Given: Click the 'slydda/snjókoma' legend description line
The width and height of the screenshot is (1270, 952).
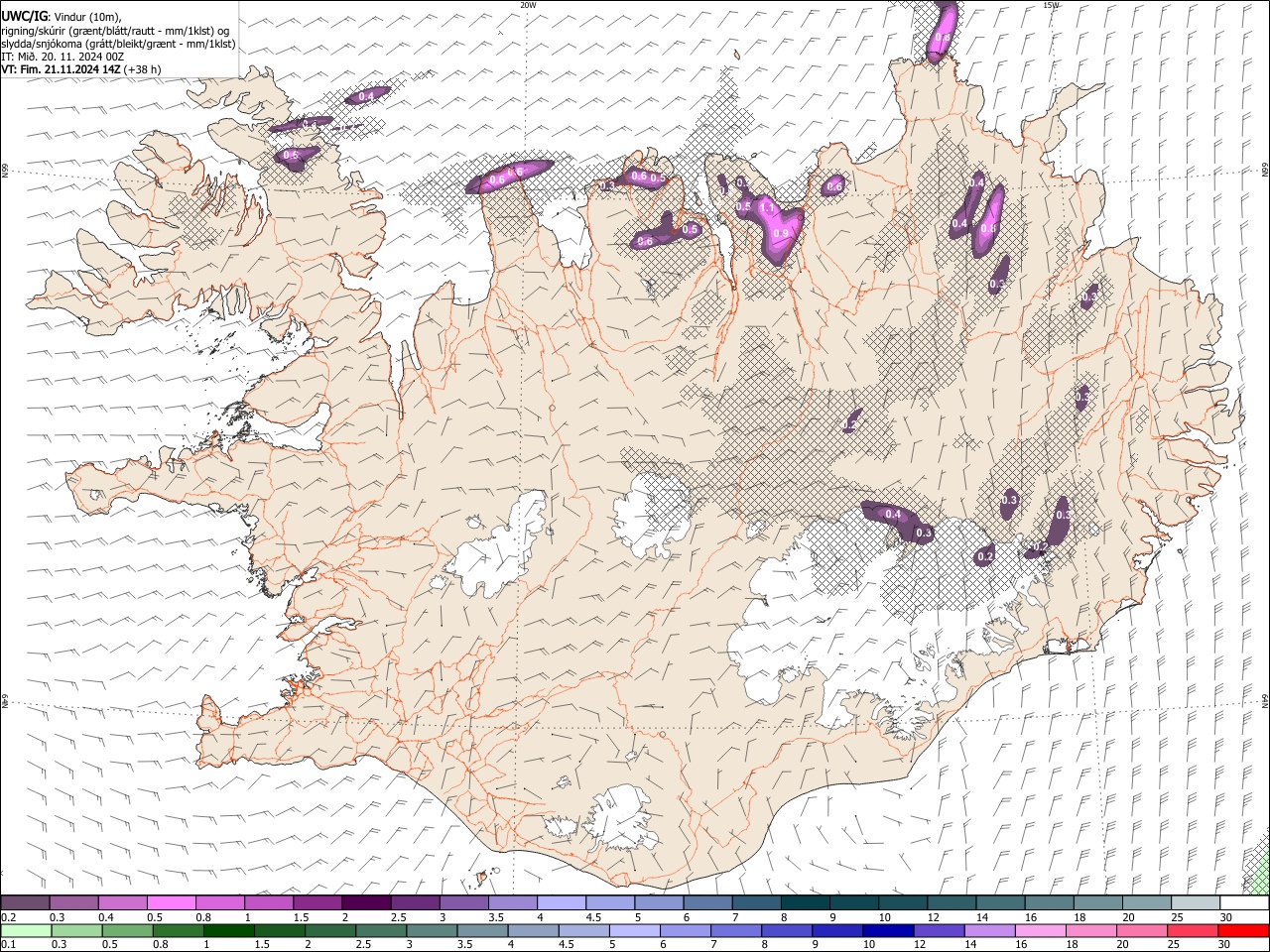Looking at the screenshot, I should coord(118,44).
